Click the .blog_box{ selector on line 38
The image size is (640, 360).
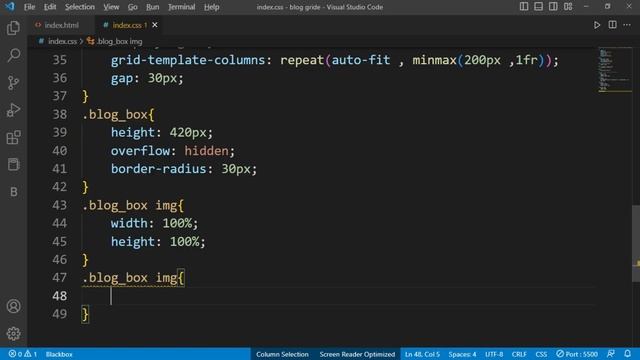click(118, 114)
